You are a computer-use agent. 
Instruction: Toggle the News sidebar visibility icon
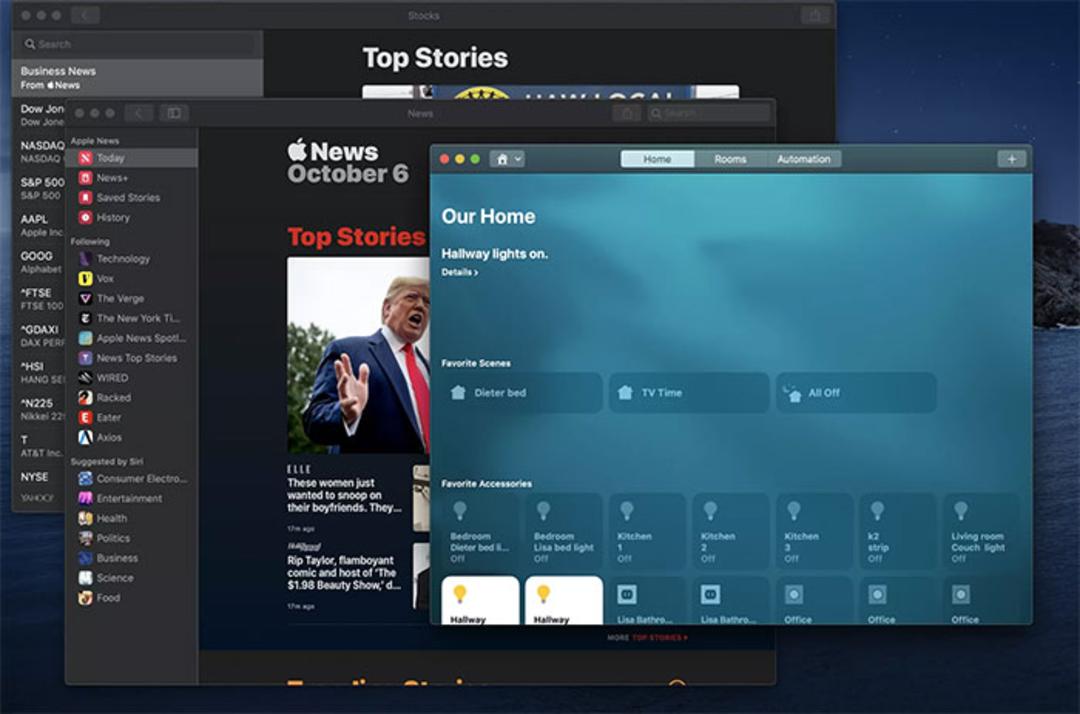pos(174,113)
